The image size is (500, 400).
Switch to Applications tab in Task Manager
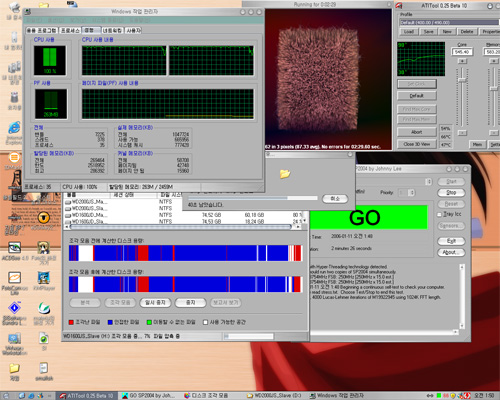click(x=41, y=30)
